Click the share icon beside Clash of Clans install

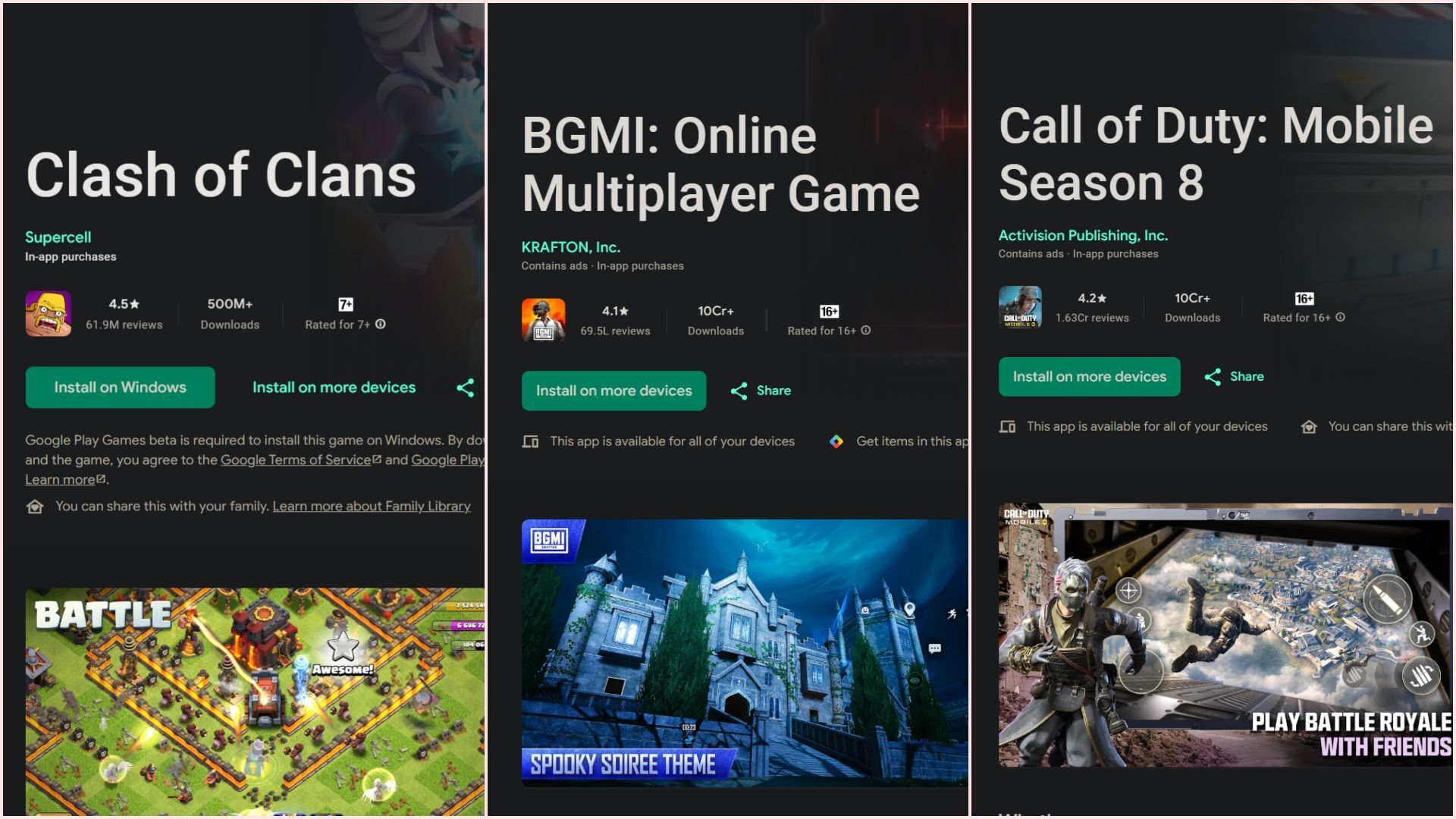(x=465, y=388)
